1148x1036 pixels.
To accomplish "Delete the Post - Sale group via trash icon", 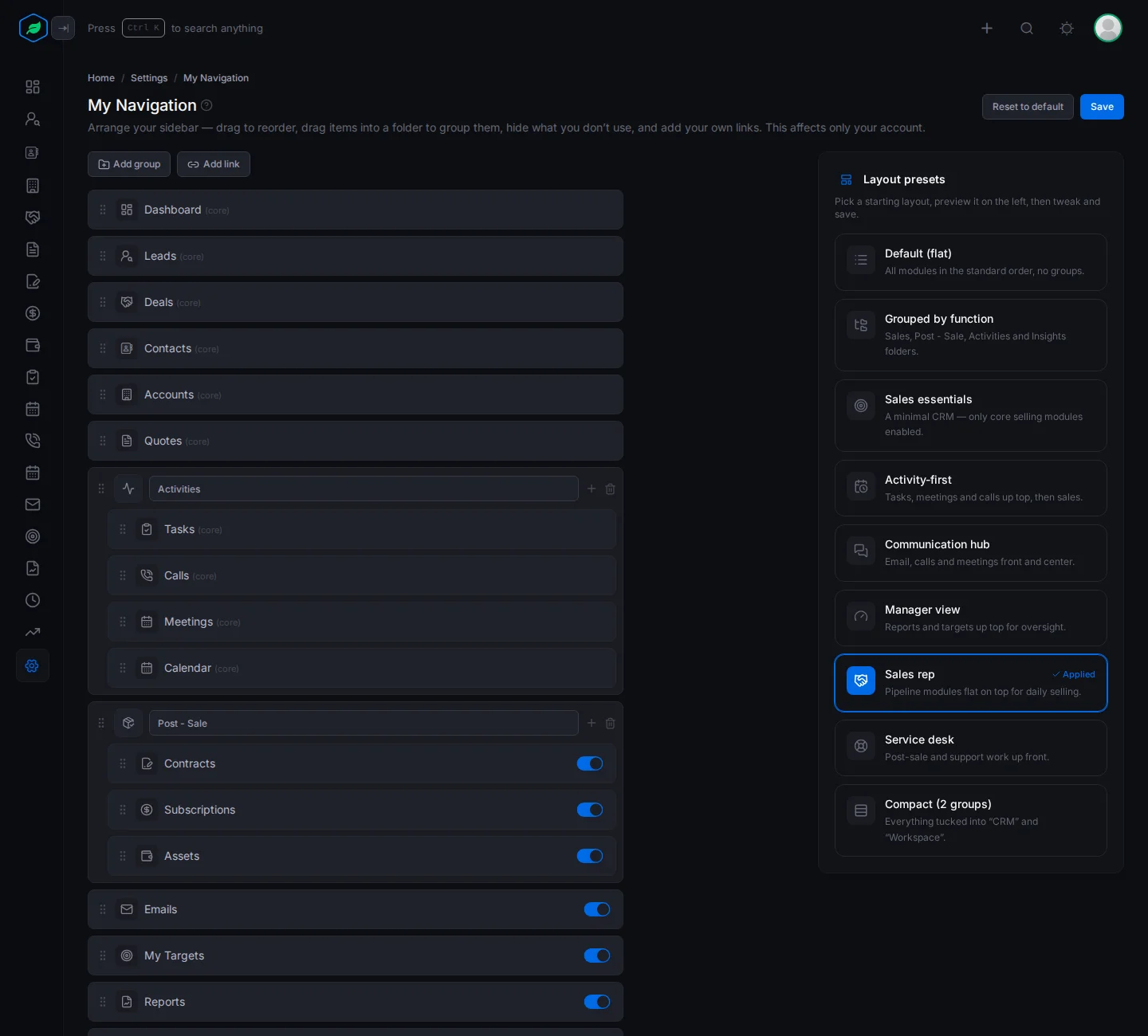I will pos(610,723).
